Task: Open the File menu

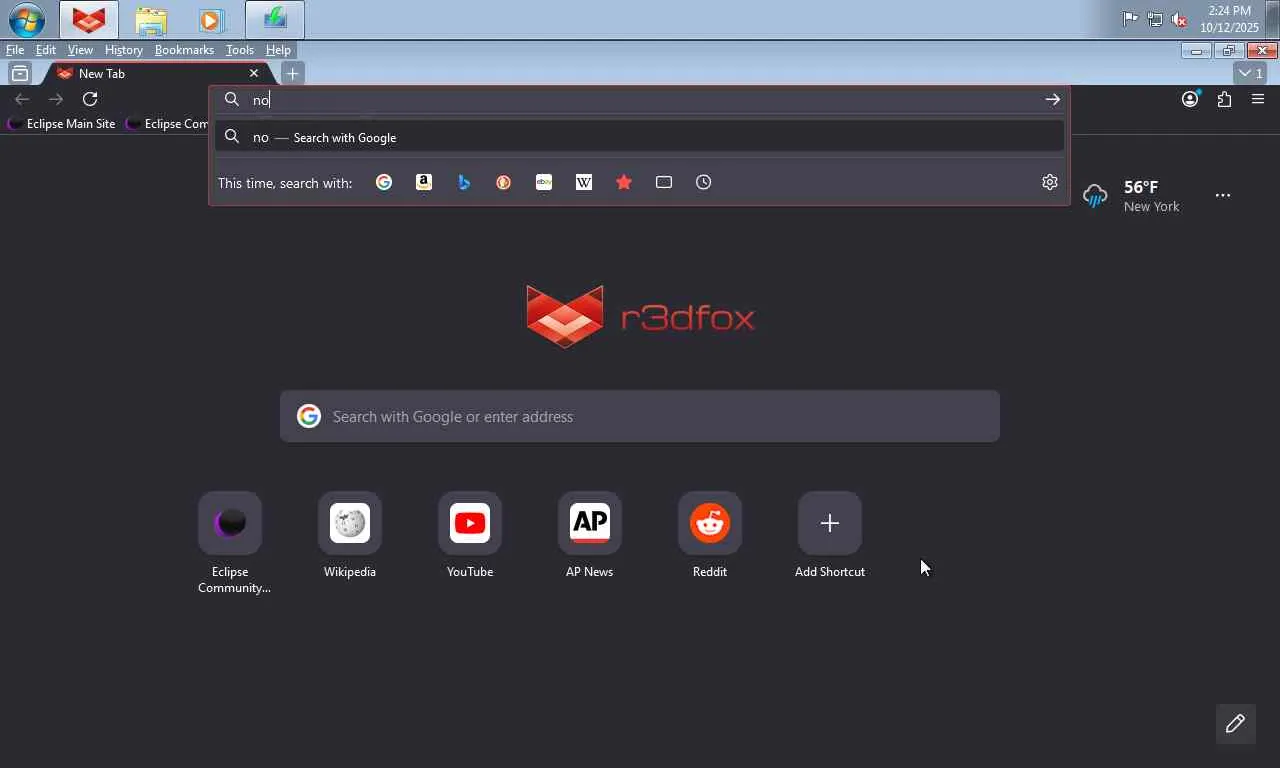Action: (15, 50)
